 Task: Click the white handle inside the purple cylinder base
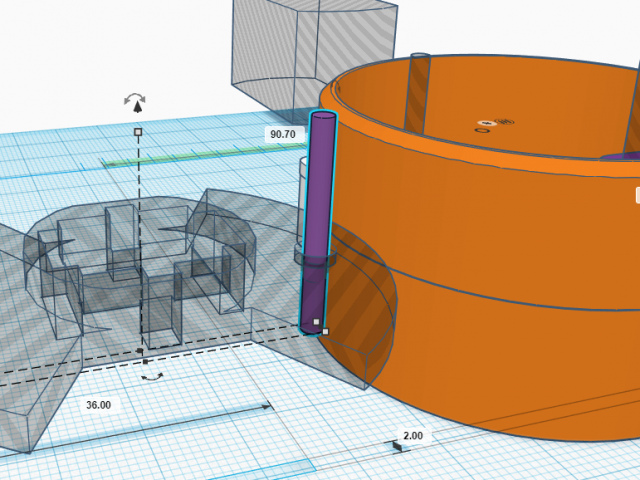(x=316, y=322)
